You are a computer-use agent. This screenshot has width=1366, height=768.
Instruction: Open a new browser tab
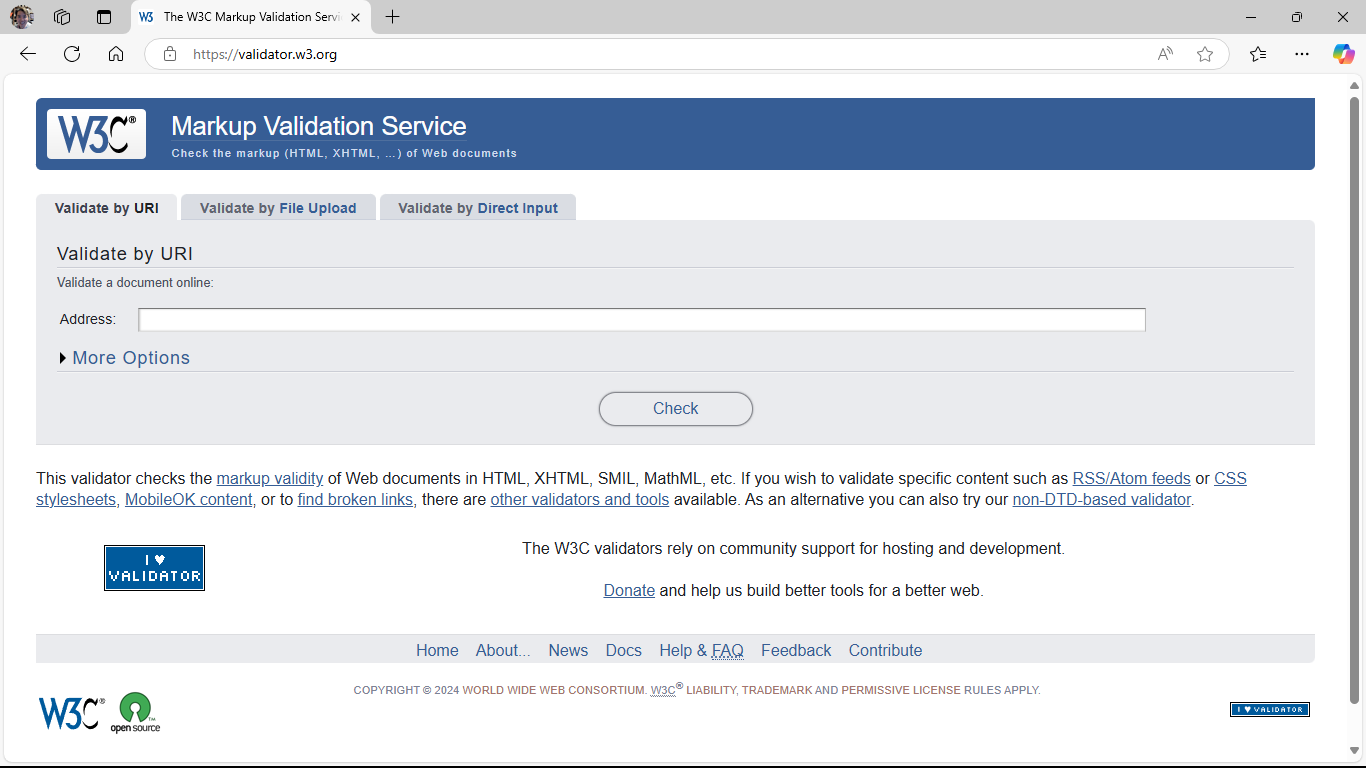point(391,16)
